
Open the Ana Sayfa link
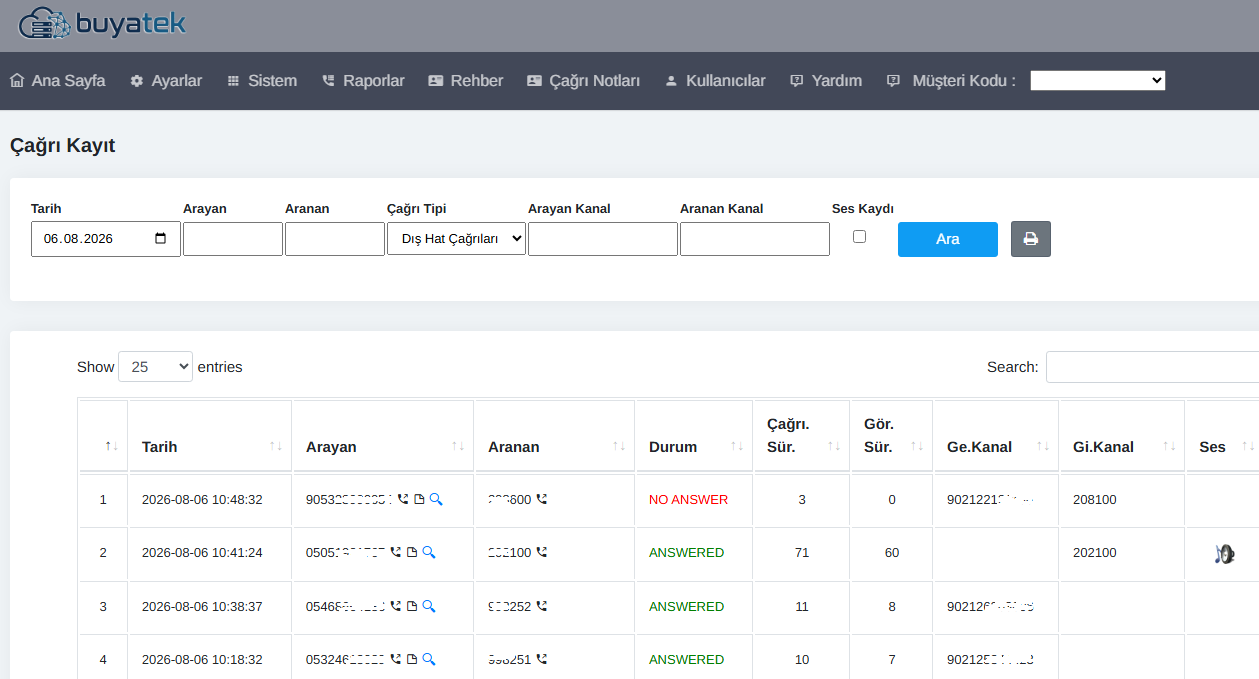(x=57, y=81)
